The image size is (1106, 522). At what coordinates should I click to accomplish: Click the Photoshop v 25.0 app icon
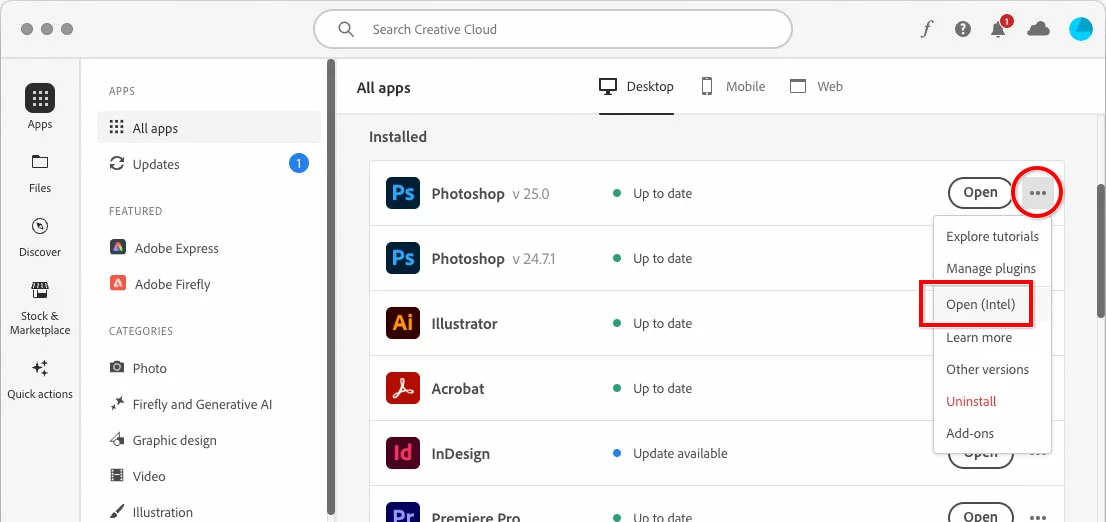403,193
